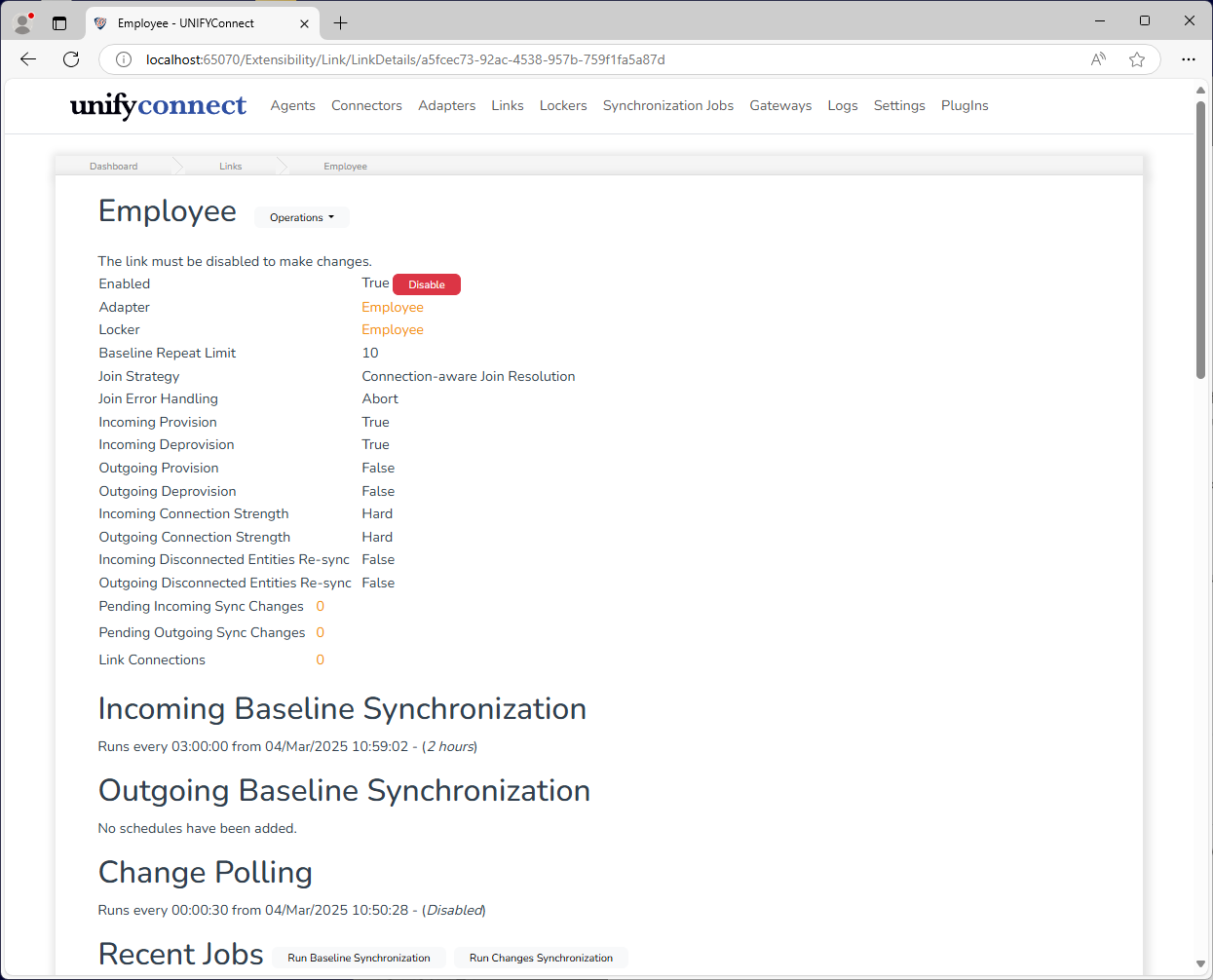
Task: Open Read aloud icon in address bar
Action: coord(1098,59)
